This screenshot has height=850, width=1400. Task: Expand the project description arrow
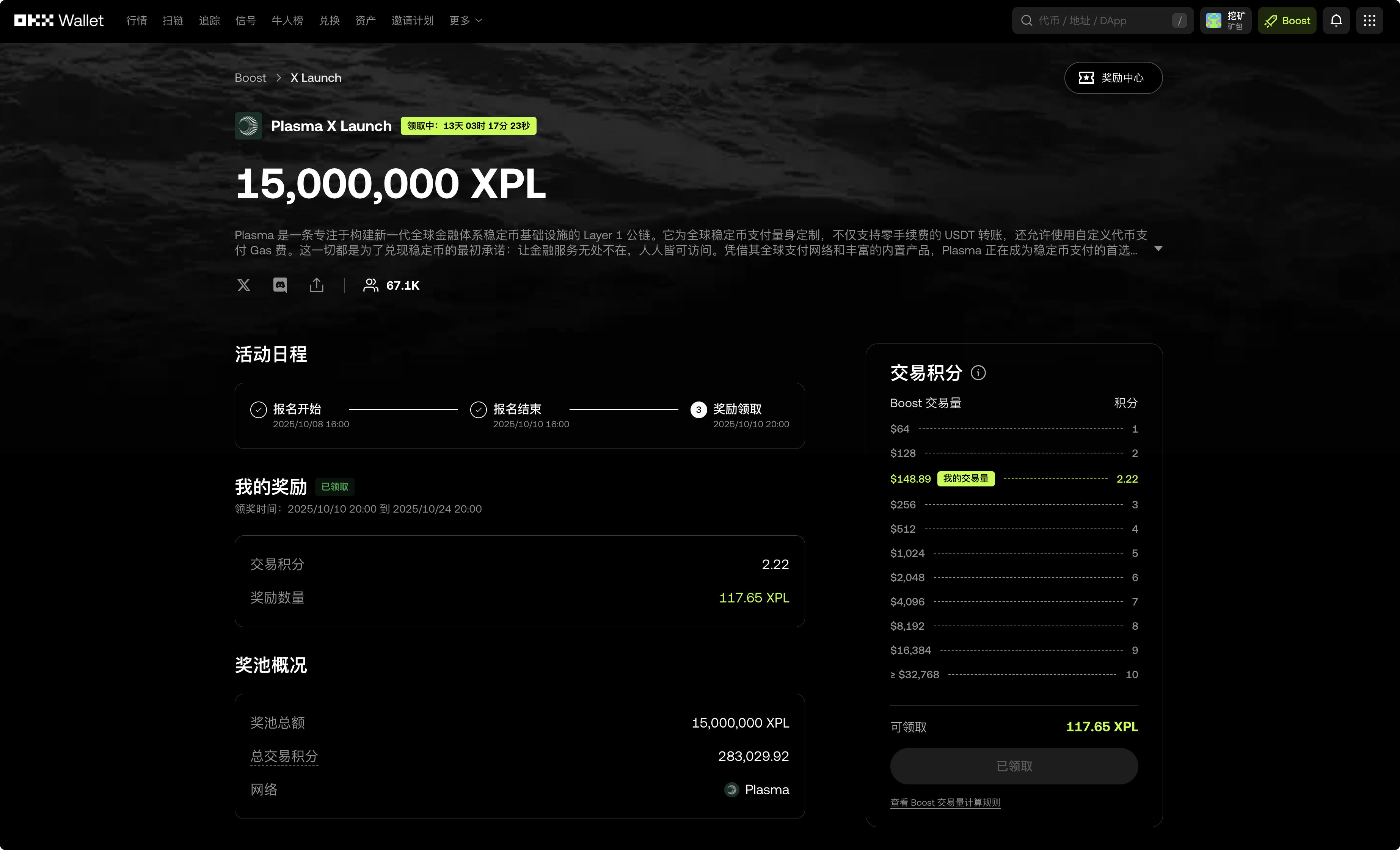tap(1158, 249)
